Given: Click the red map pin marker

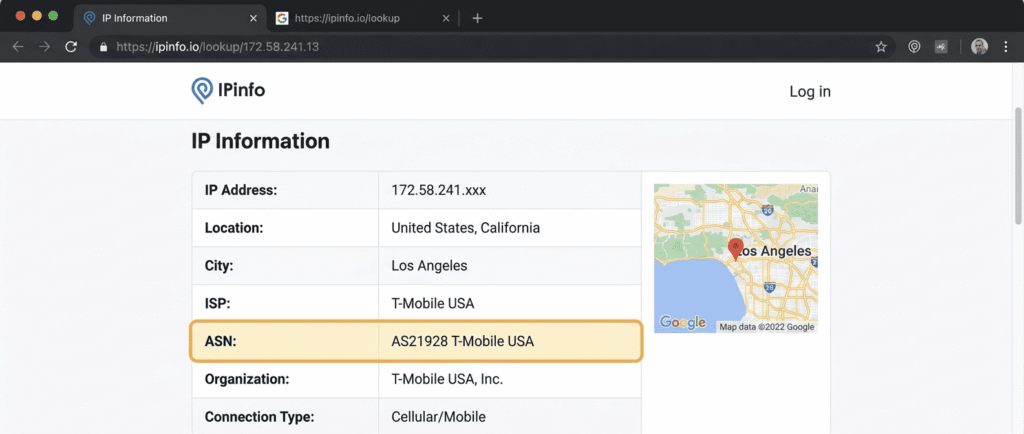Looking at the screenshot, I should (x=736, y=249).
